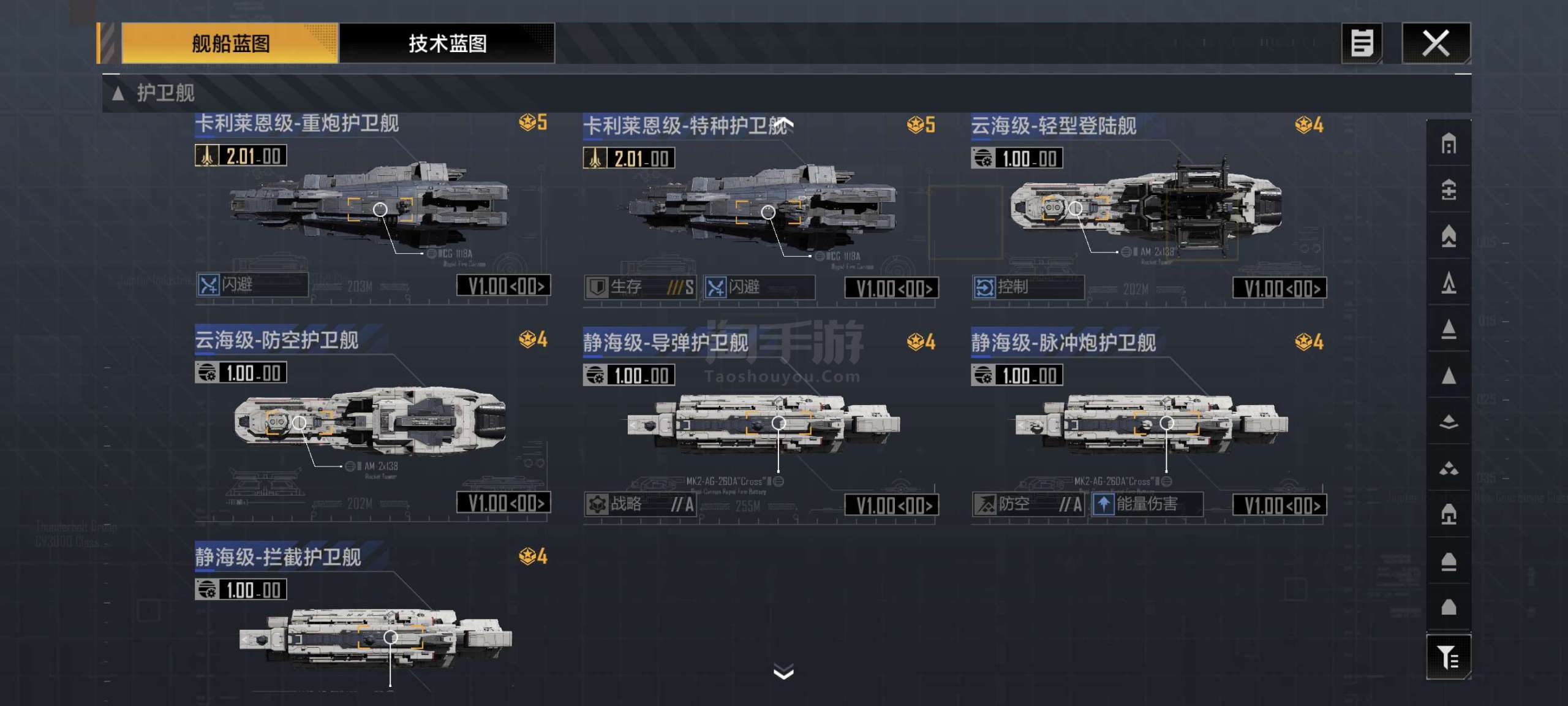The width and height of the screenshot is (1568, 706).
Task: Select the plus-minus ship-class sidebar icon
Action: (x=1449, y=189)
